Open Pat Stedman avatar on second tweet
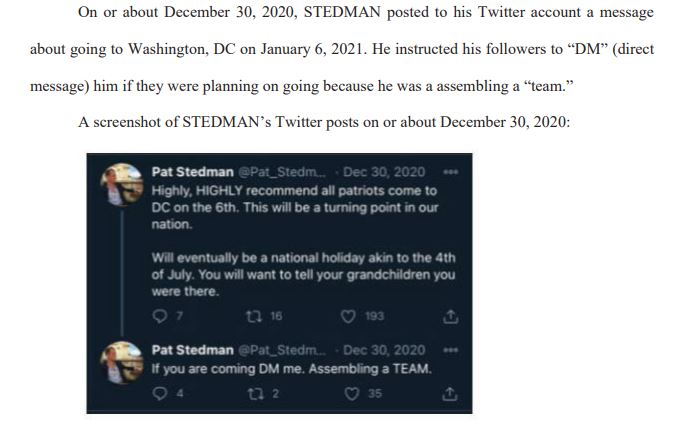The image size is (680, 437). (x=122, y=362)
